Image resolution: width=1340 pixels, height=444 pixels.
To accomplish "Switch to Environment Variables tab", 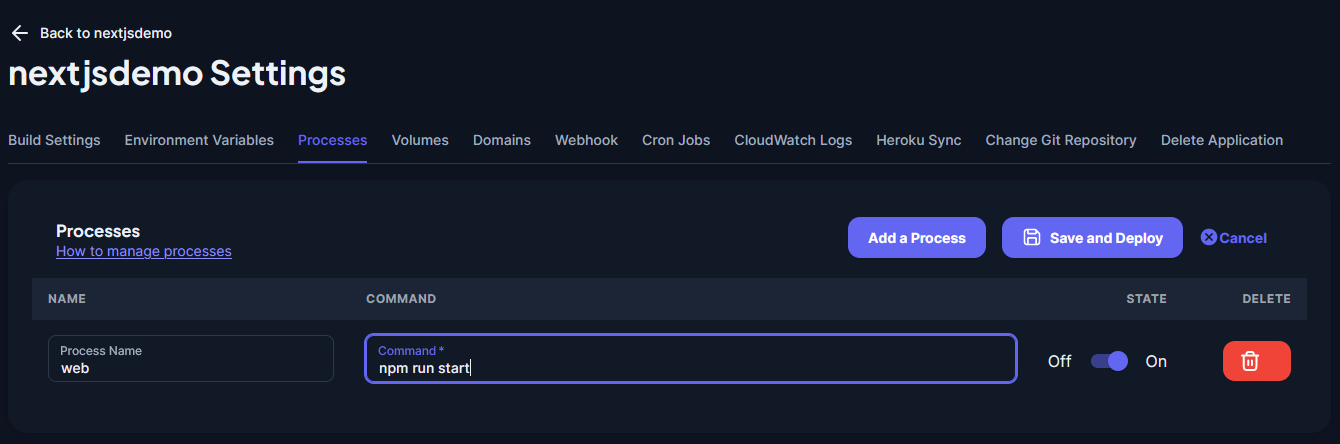I will click(199, 140).
